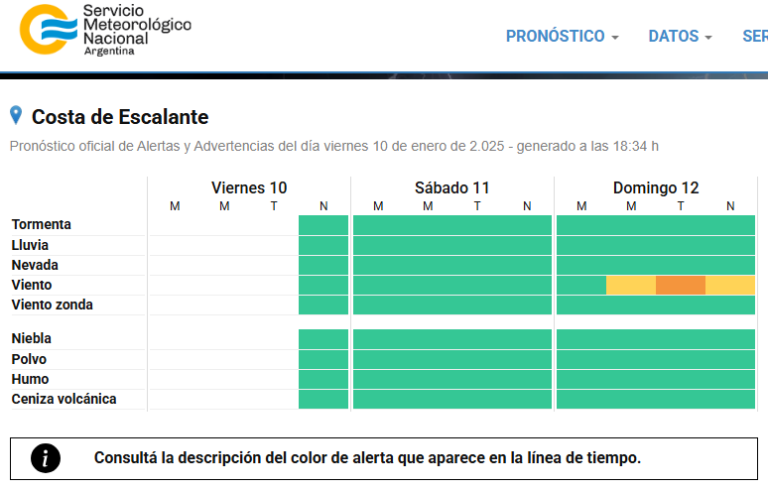Click green Lluvia bar under Sábado 11

pyautogui.click(x=452, y=245)
